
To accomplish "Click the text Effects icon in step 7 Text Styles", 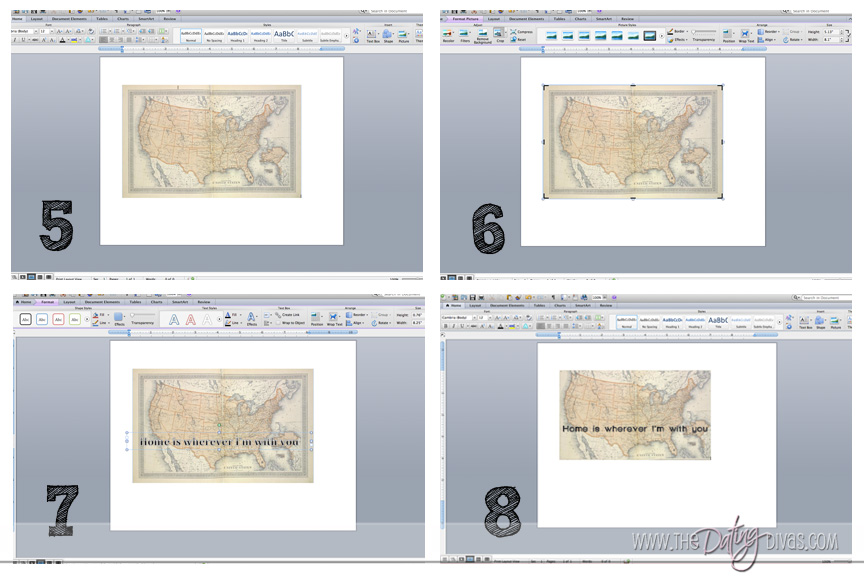I will coord(251,320).
